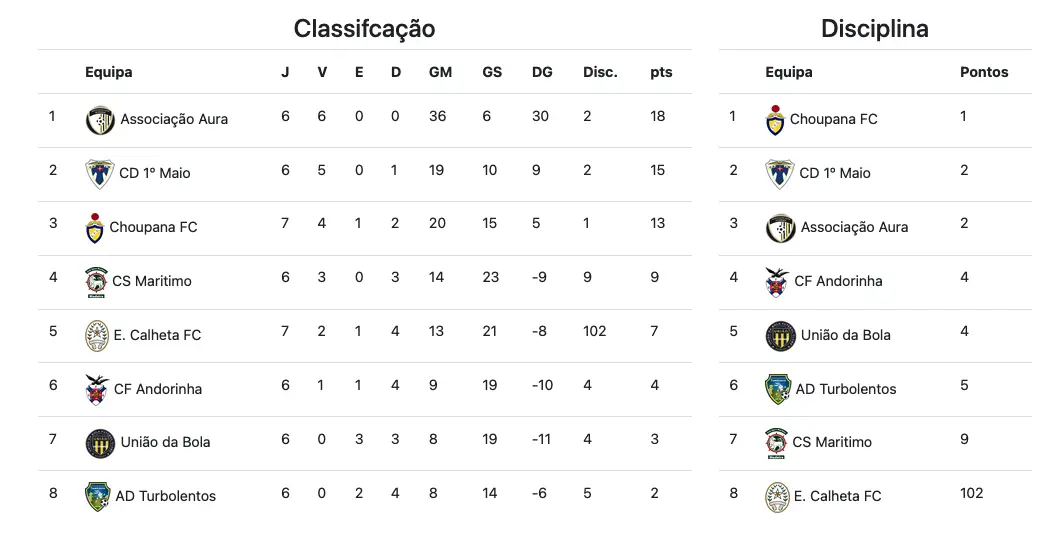Click E. Calheta FC crest in Disciplina table

[x=777, y=497]
